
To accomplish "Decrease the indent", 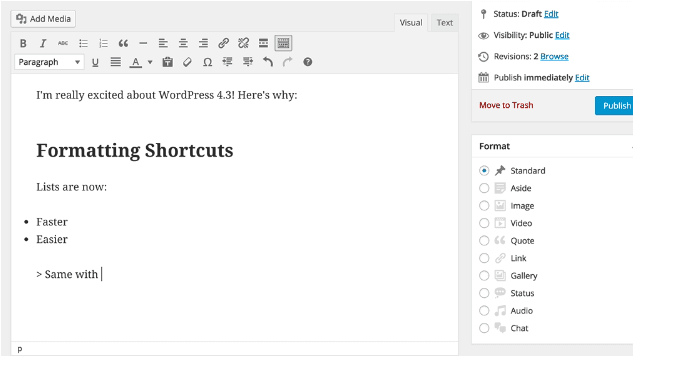I will coord(227,62).
